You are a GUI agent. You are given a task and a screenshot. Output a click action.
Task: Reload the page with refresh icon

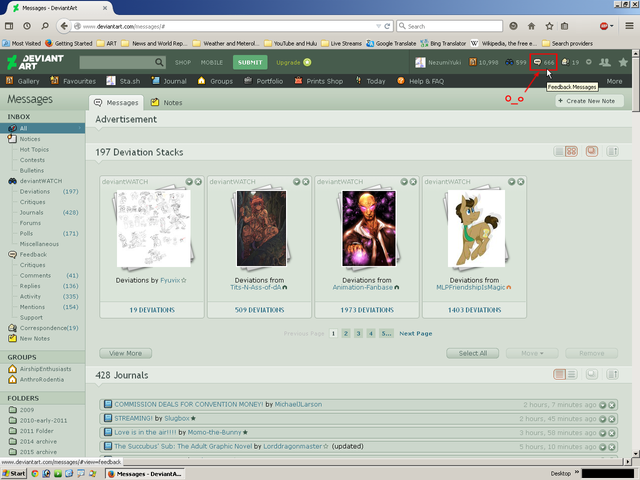coord(387,26)
